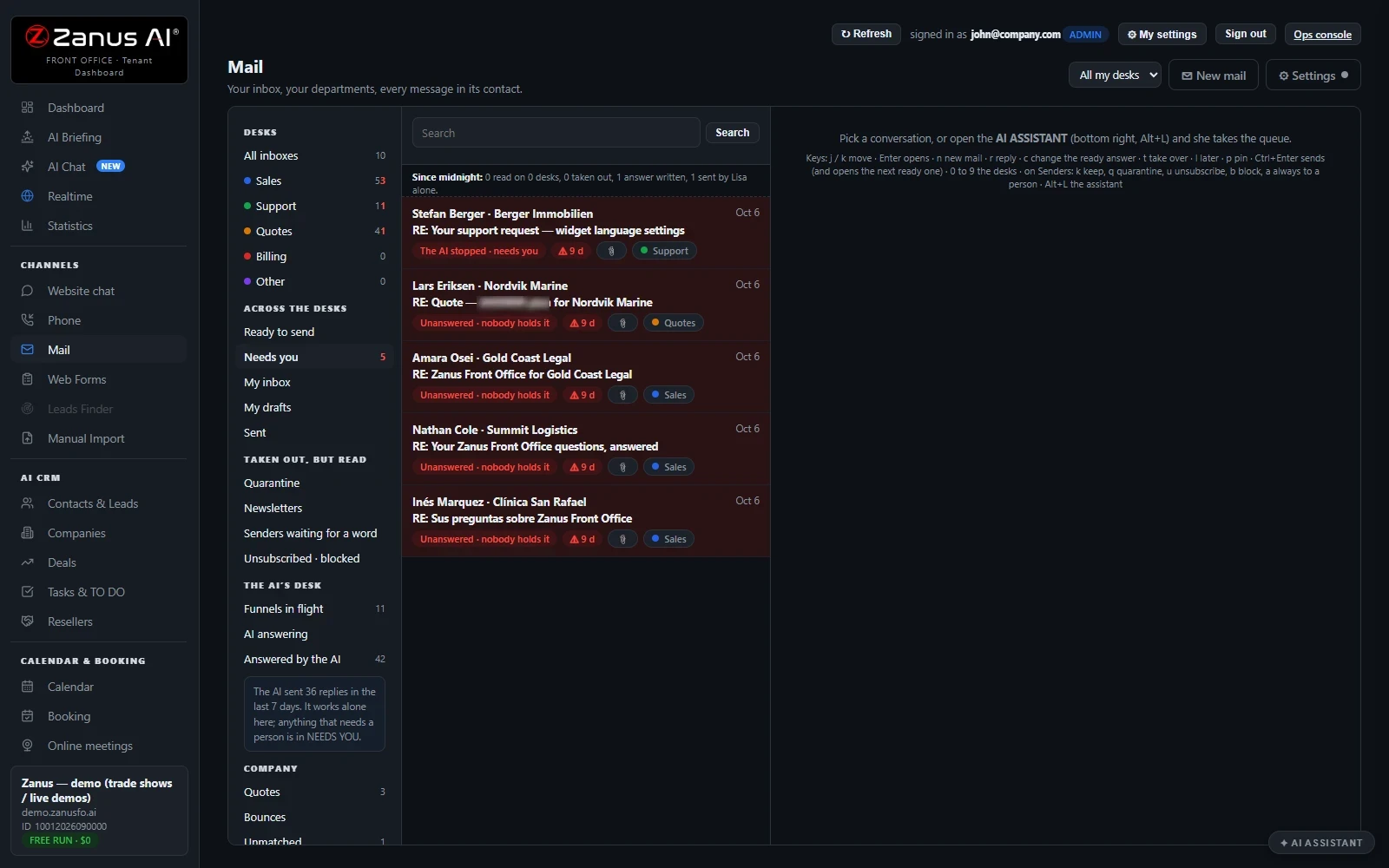Click the Companies building icon

(x=27, y=533)
